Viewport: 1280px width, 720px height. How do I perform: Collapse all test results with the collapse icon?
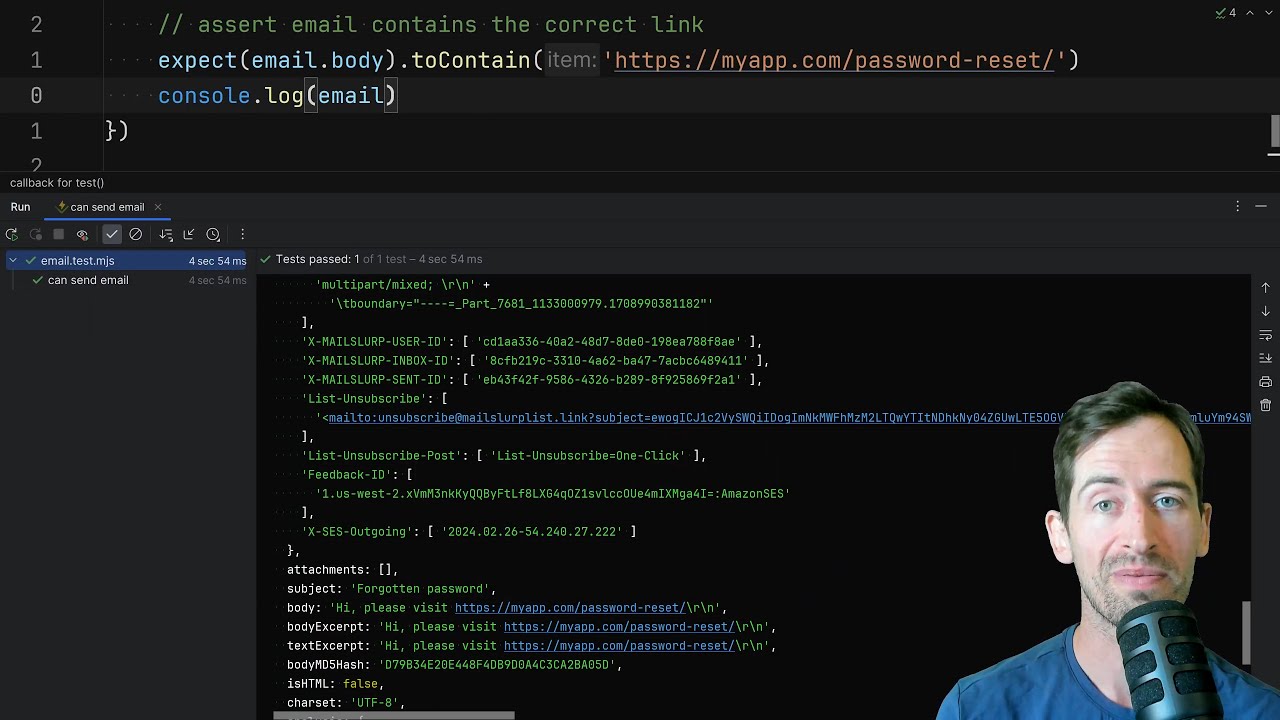[189, 235]
